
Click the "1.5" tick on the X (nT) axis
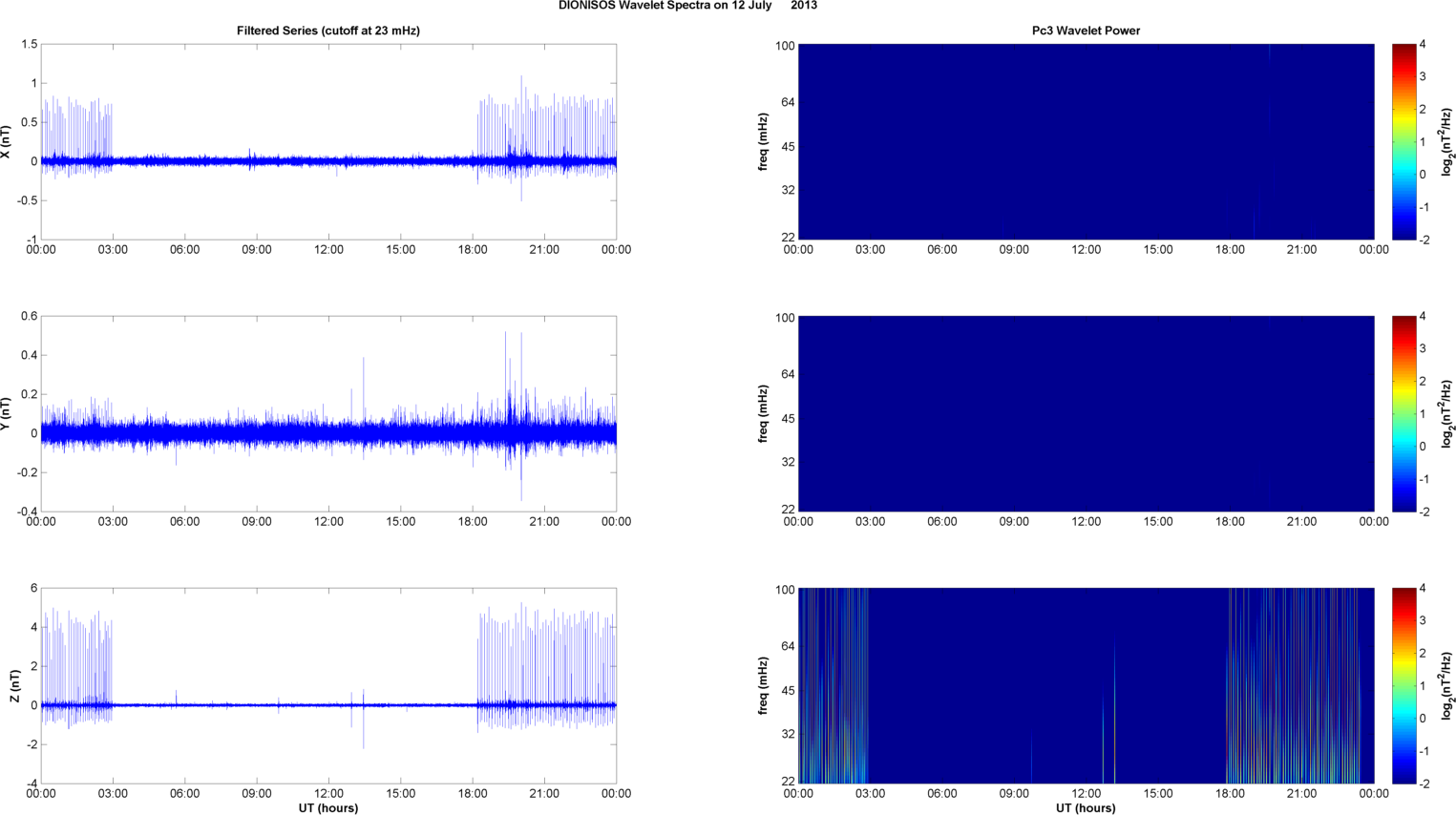point(29,45)
